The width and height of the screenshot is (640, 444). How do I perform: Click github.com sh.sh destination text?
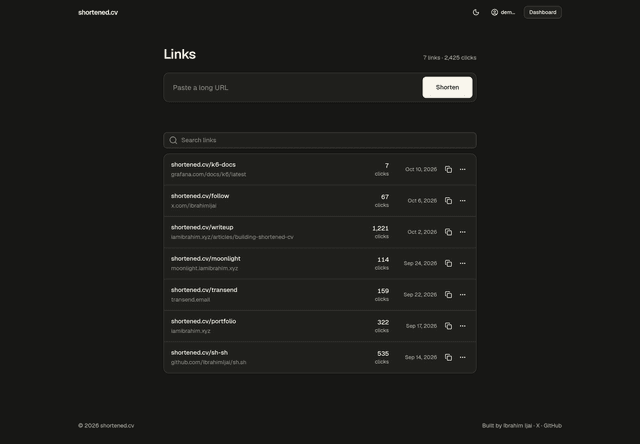[209, 362]
